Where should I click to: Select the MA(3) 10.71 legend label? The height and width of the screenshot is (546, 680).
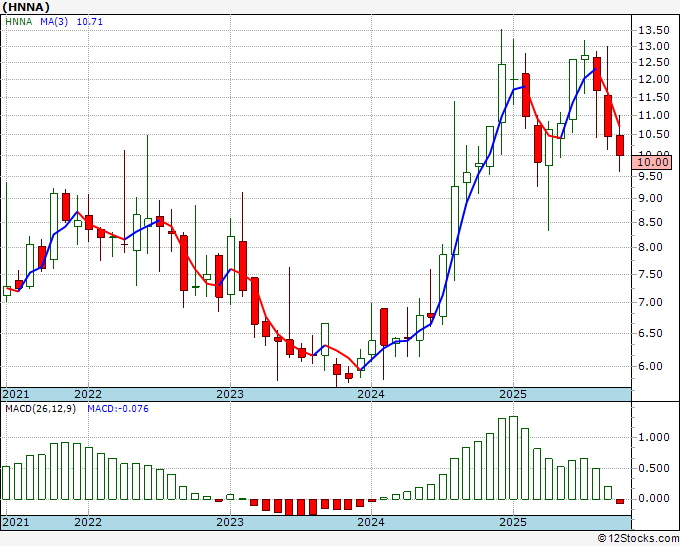(73, 21)
